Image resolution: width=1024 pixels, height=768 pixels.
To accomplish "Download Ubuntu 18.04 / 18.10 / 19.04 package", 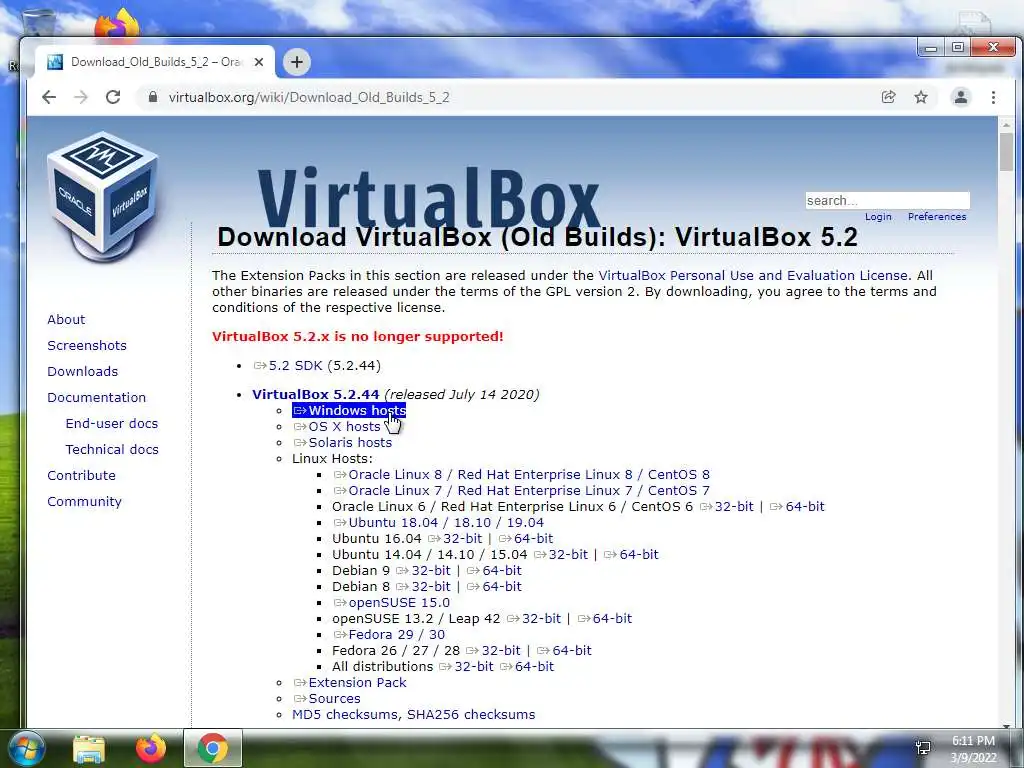I will [439, 522].
